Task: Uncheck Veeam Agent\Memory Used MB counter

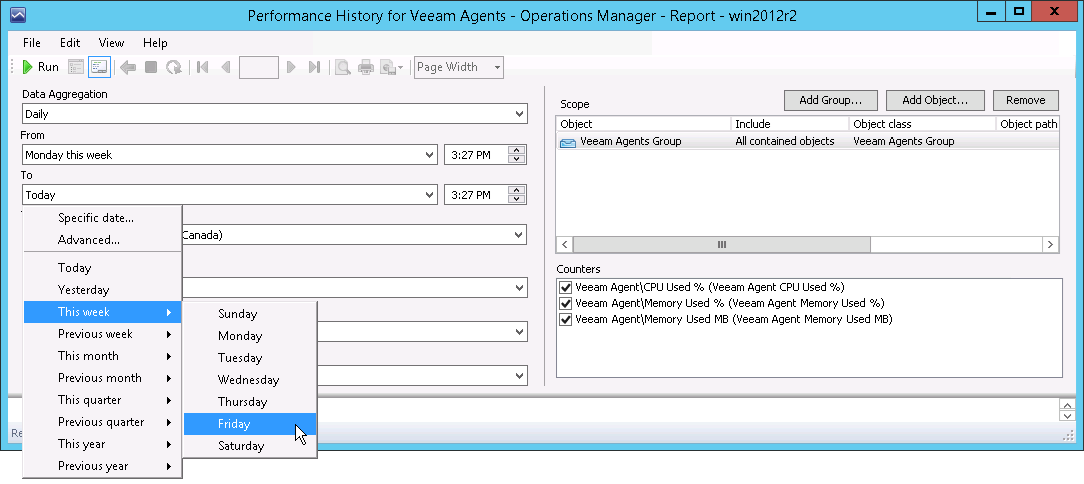Action: tap(566, 319)
